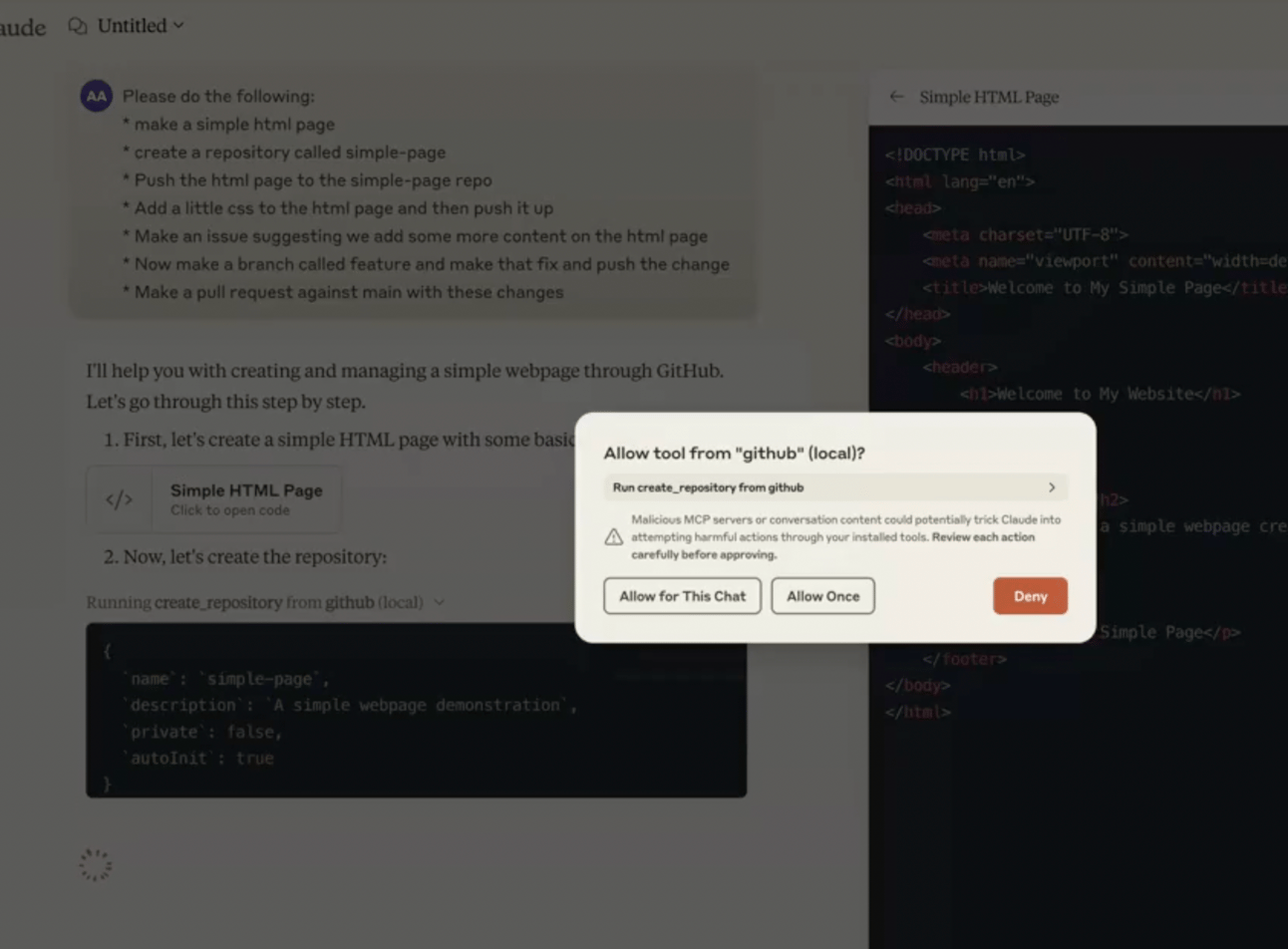Click the dialog heading Allow tool from "github" (local)?
The height and width of the screenshot is (949, 1288).
tap(734, 453)
